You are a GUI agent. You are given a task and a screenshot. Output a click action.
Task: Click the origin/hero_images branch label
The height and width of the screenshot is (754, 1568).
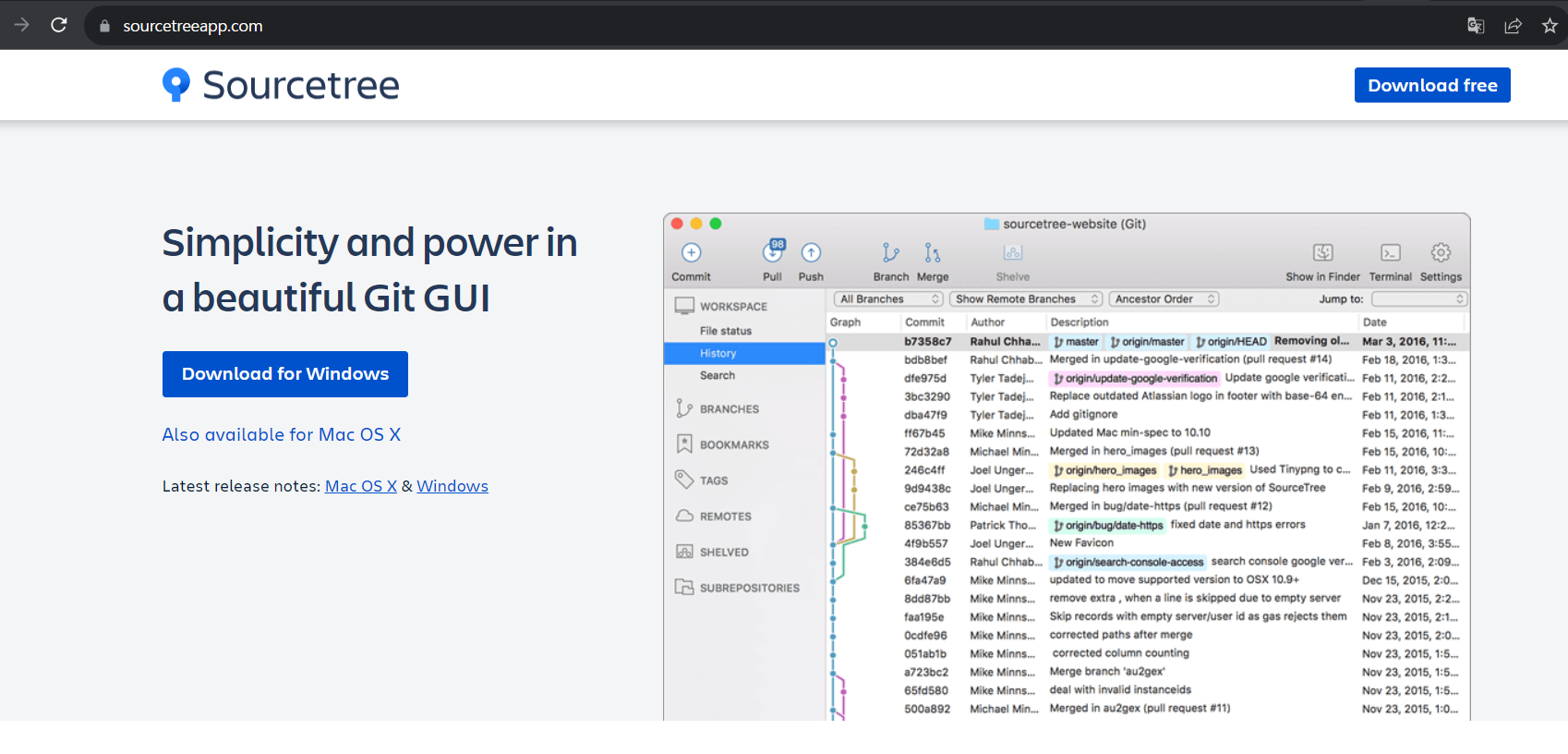point(1105,470)
